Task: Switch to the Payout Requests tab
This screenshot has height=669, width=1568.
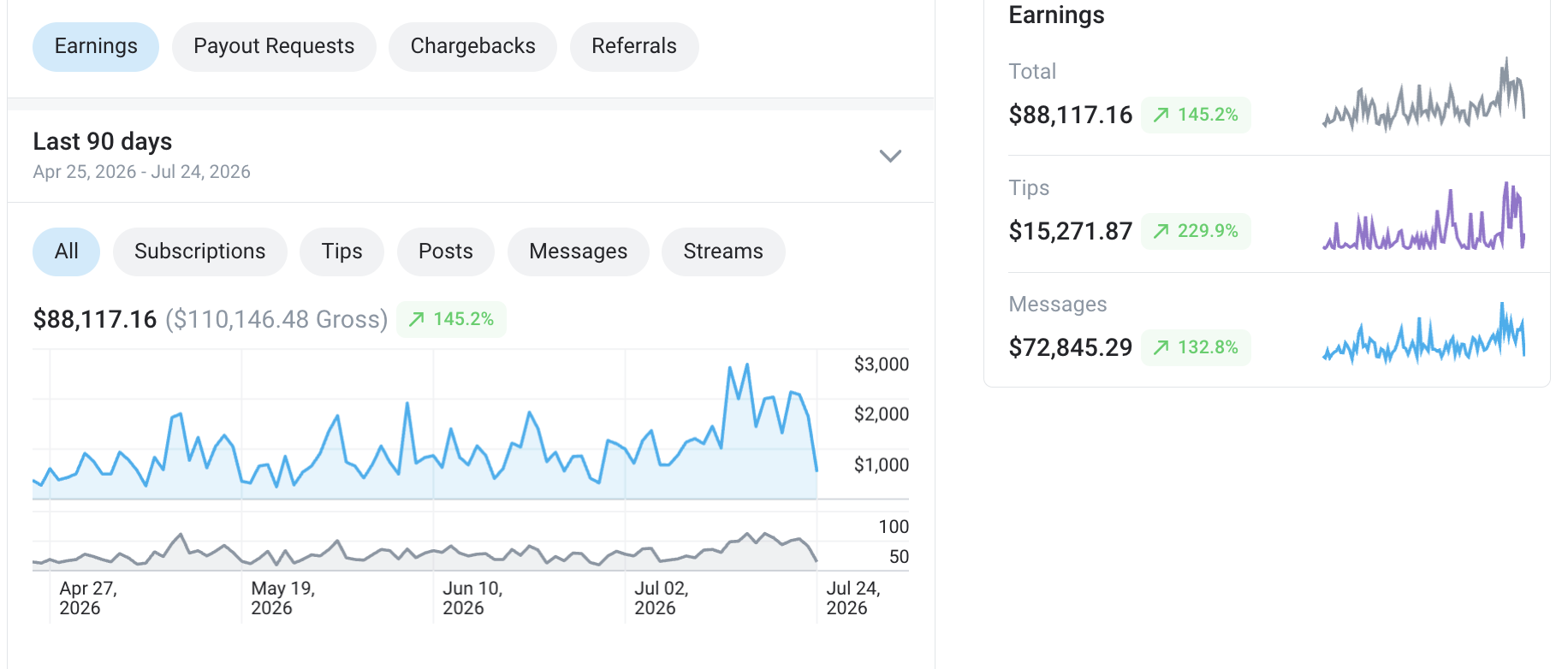Action: (274, 46)
